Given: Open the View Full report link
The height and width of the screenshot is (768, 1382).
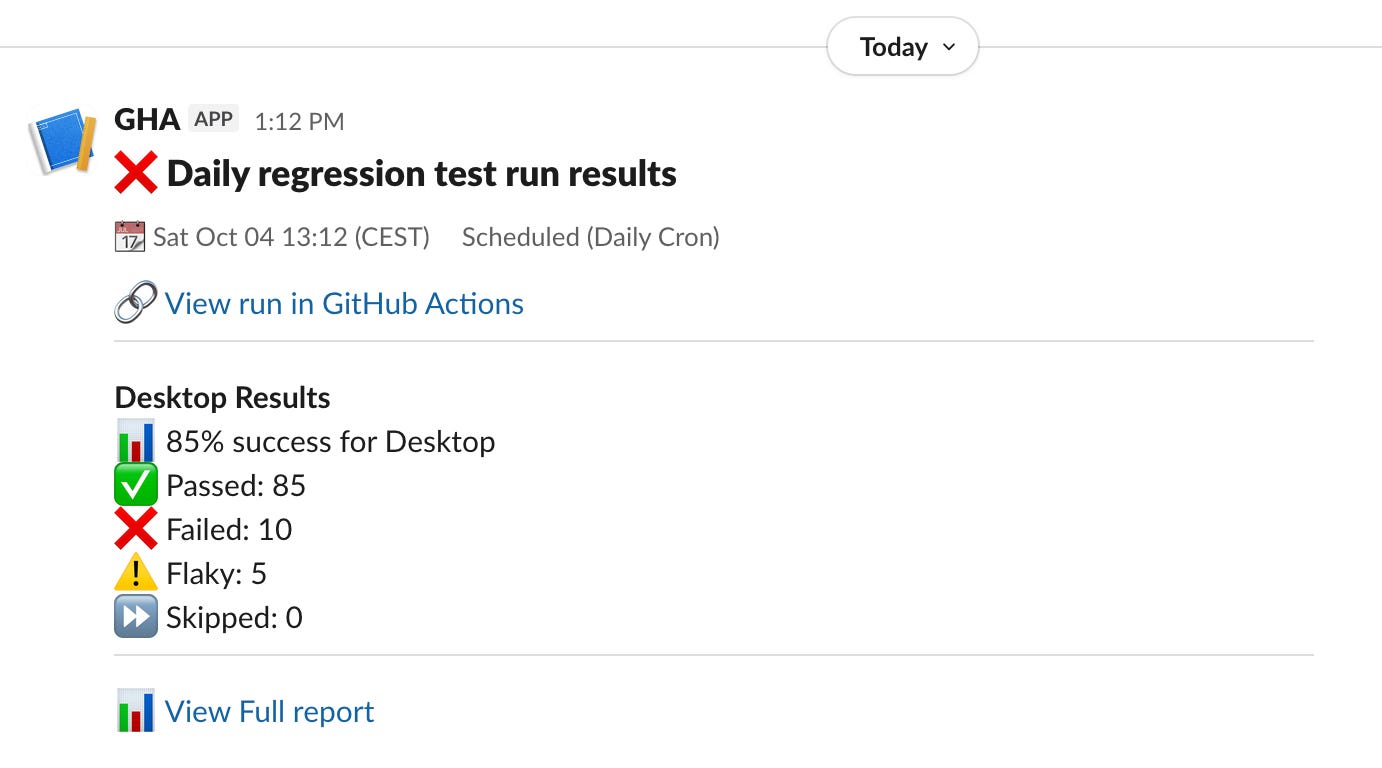Looking at the screenshot, I should [x=269, y=712].
